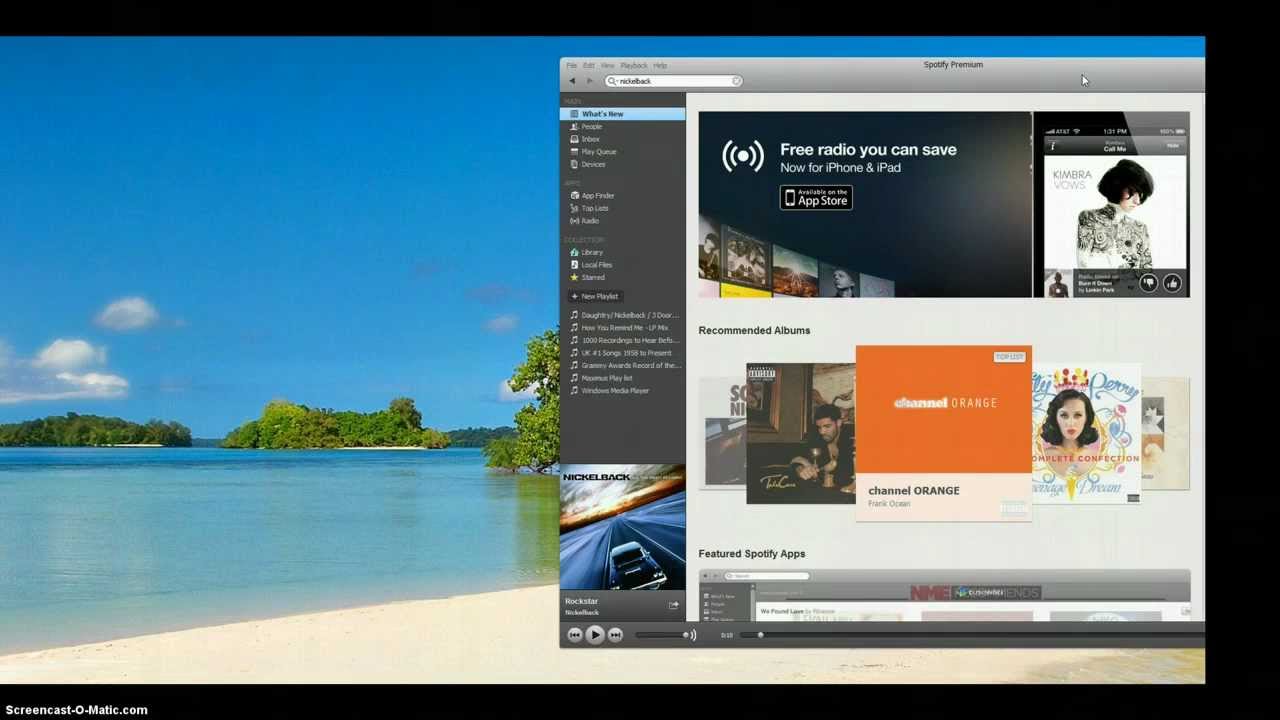Open the Playback menu

coord(633,65)
